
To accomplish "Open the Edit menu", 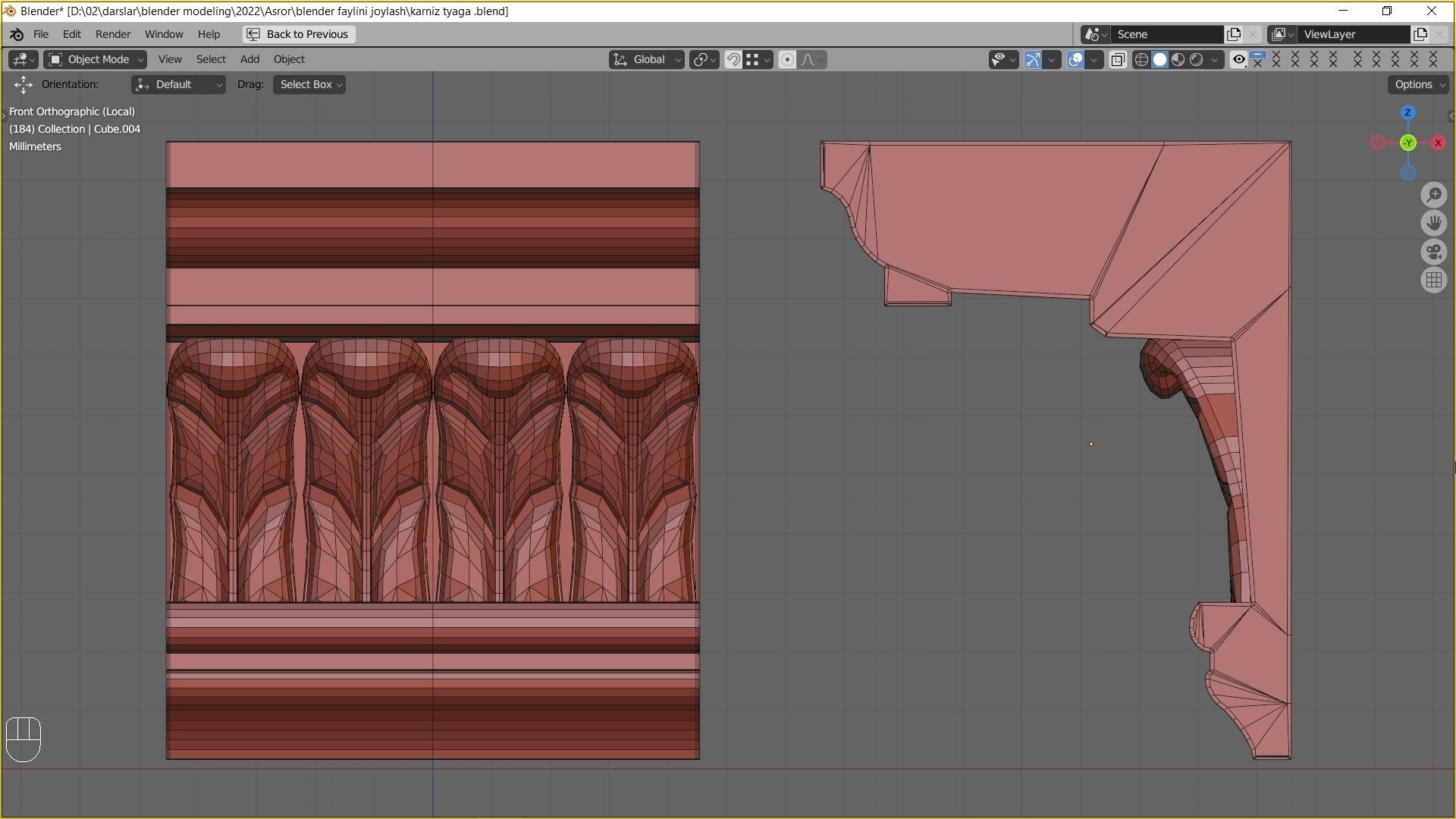I will pos(72,34).
